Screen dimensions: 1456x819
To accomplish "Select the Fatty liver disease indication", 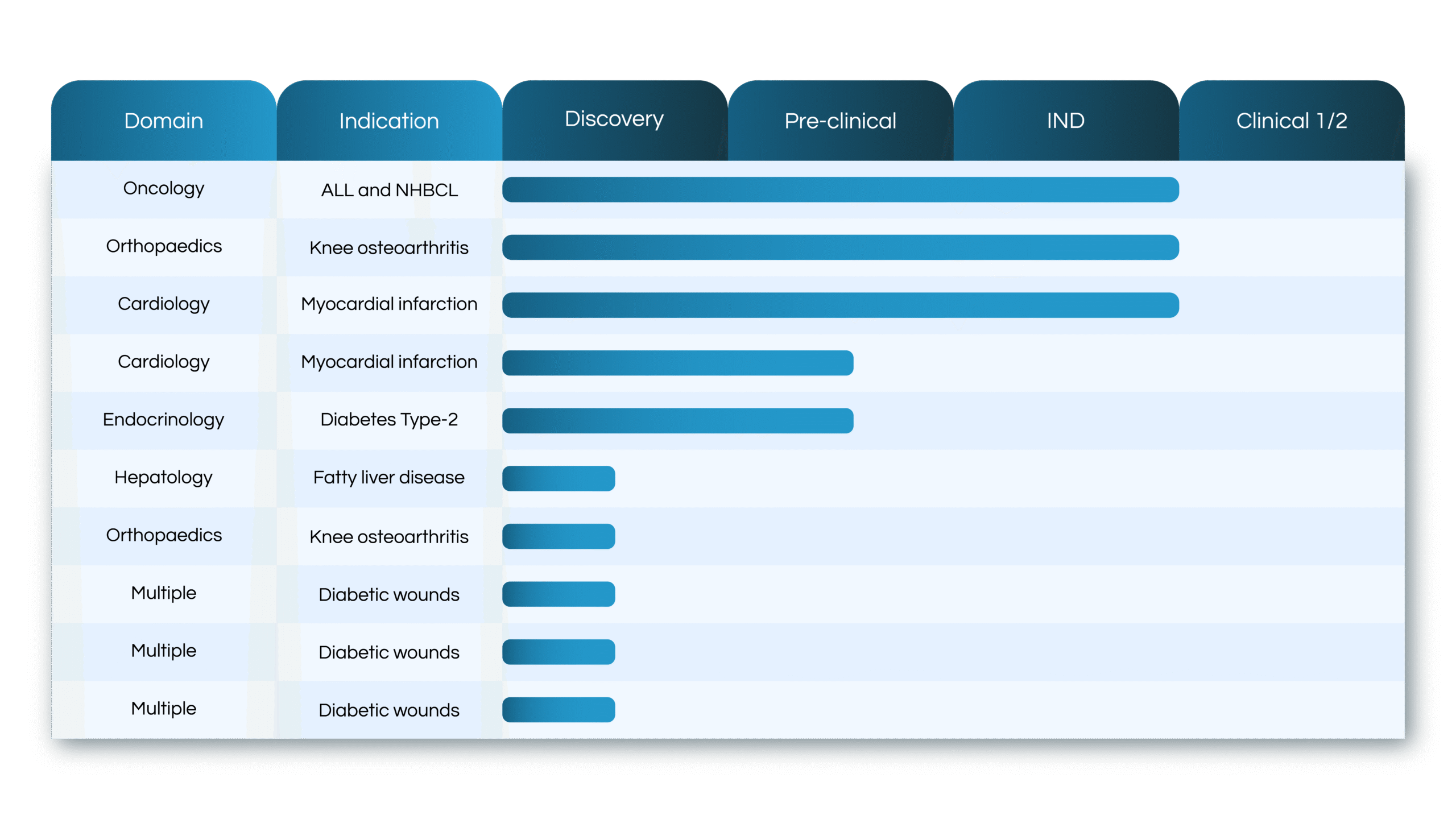I will [389, 477].
